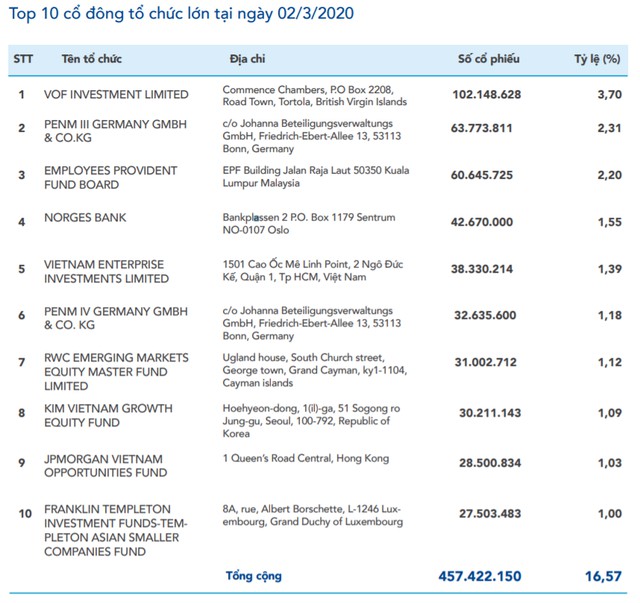The height and width of the screenshot is (603, 640).
Task: Select the 'Tỷ lệ (%)' column header
Action: [x=598, y=60]
